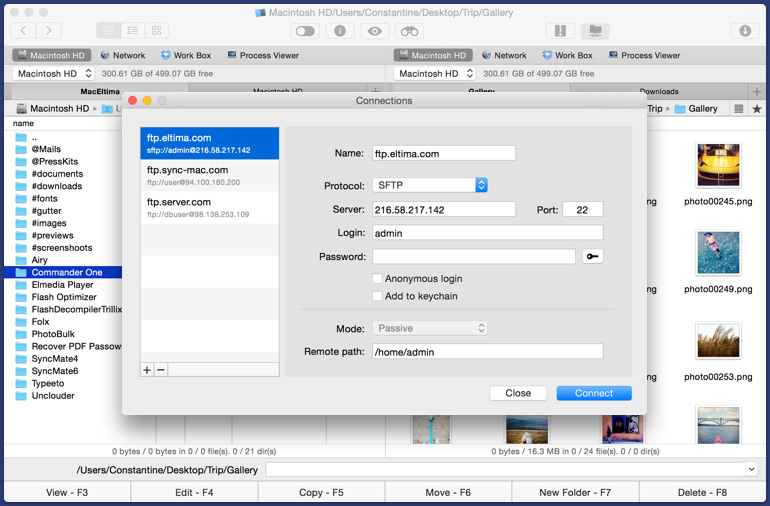This screenshot has width=770, height=506.
Task: Open the file info toolbar icon
Action: tap(340, 31)
